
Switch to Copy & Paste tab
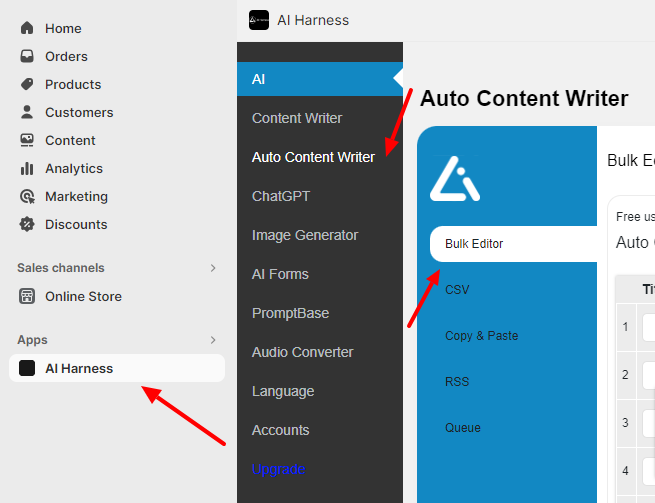pyautogui.click(x=481, y=335)
